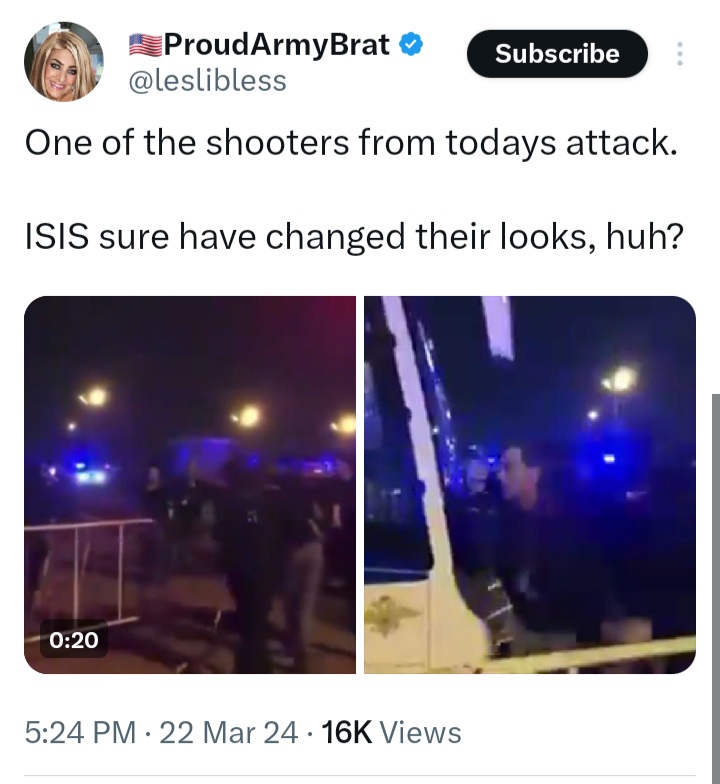This screenshot has width=720, height=784.
Task: Play the left video with 0:20 duration
Action: click(x=190, y=484)
